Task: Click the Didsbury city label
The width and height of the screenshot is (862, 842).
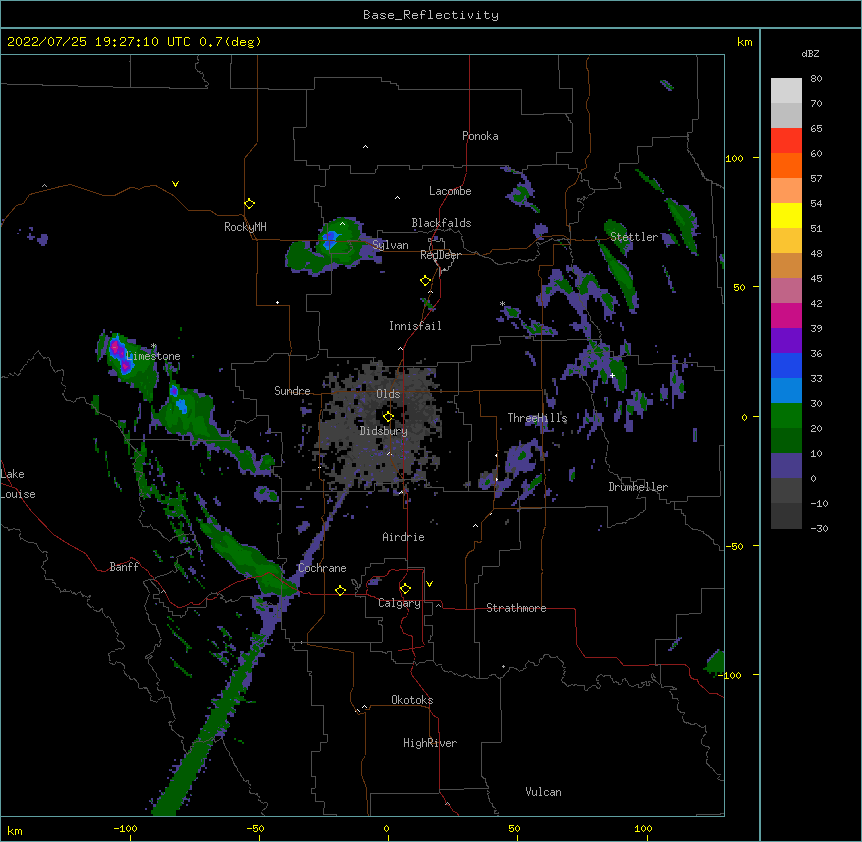Action: [x=384, y=431]
